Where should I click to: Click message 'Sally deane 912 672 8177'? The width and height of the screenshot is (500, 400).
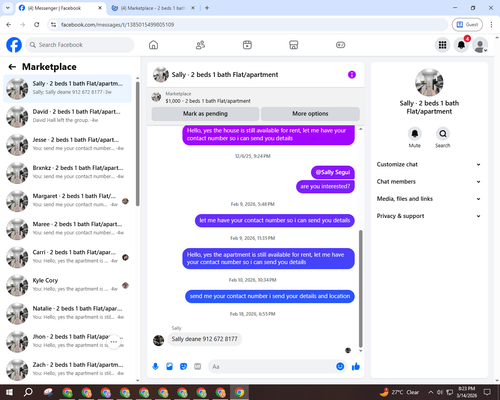tap(205, 339)
